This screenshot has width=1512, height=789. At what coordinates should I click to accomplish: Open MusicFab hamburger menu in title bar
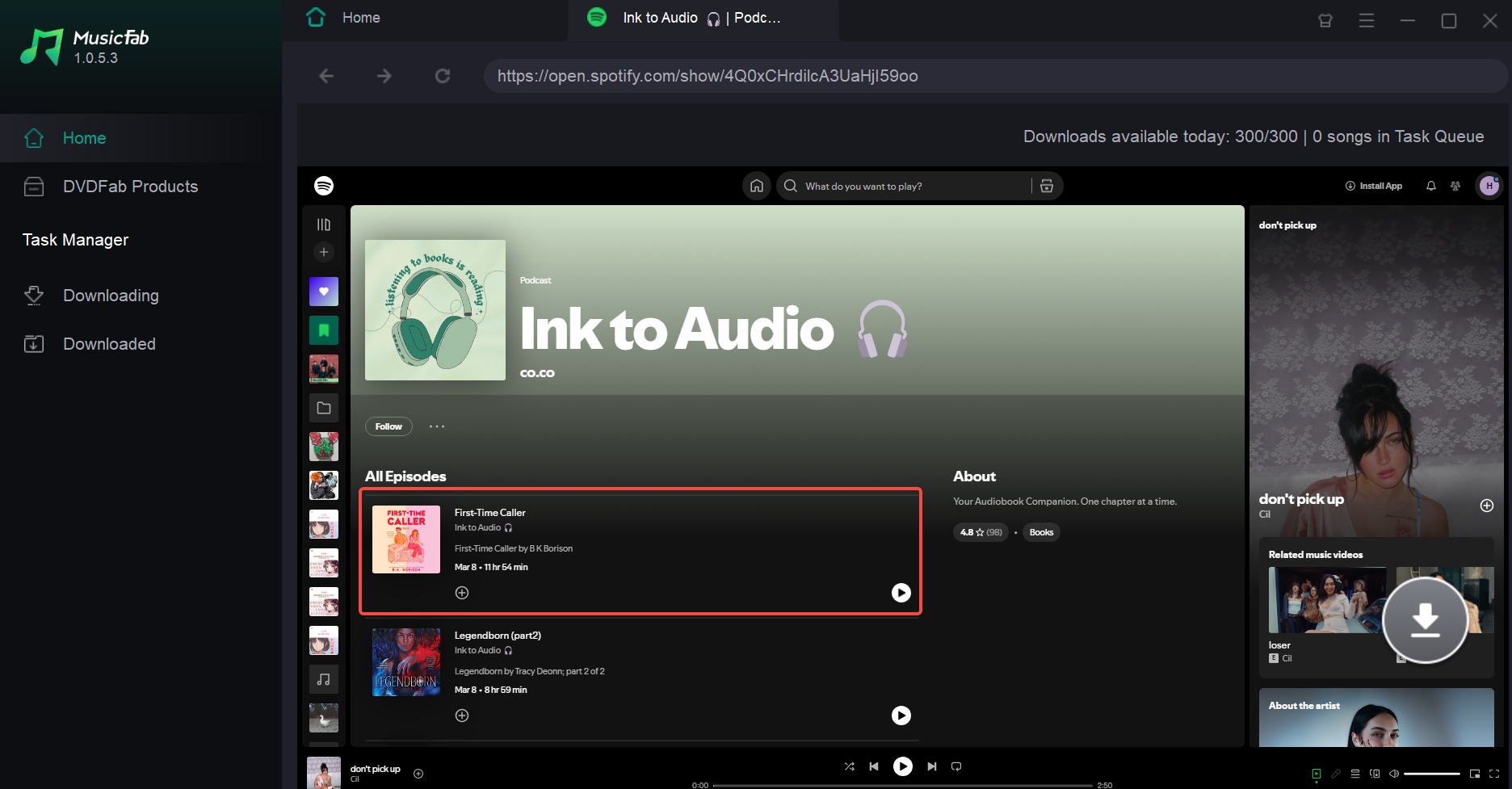click(1367, 21)
